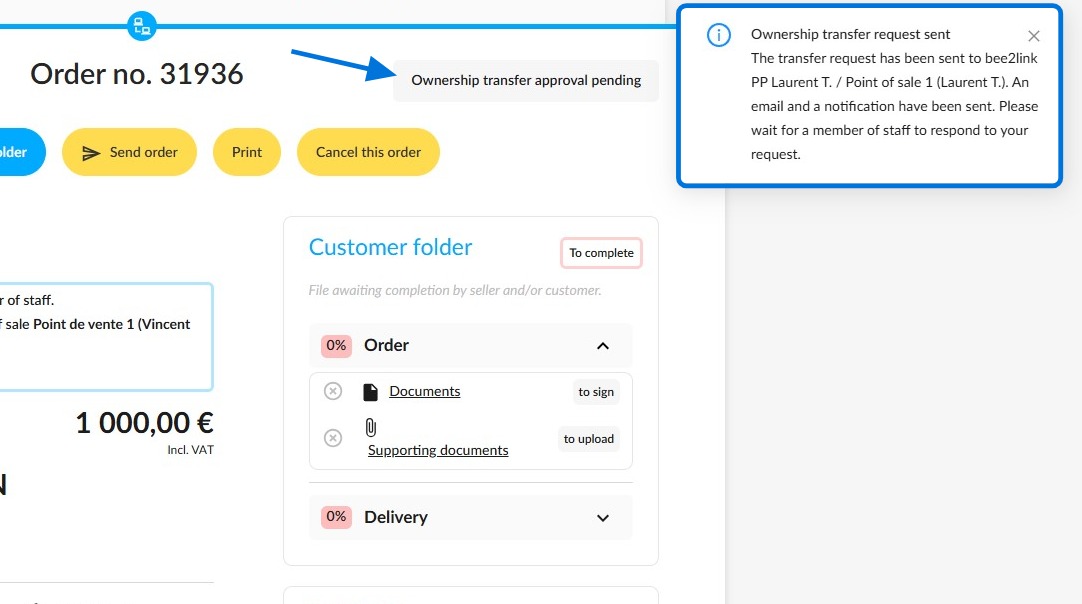Image resolution: width=1082 pixels, height=604 pixels.
Task: Click the paperclip icon above Supporting documents
Action: [371, 427]
